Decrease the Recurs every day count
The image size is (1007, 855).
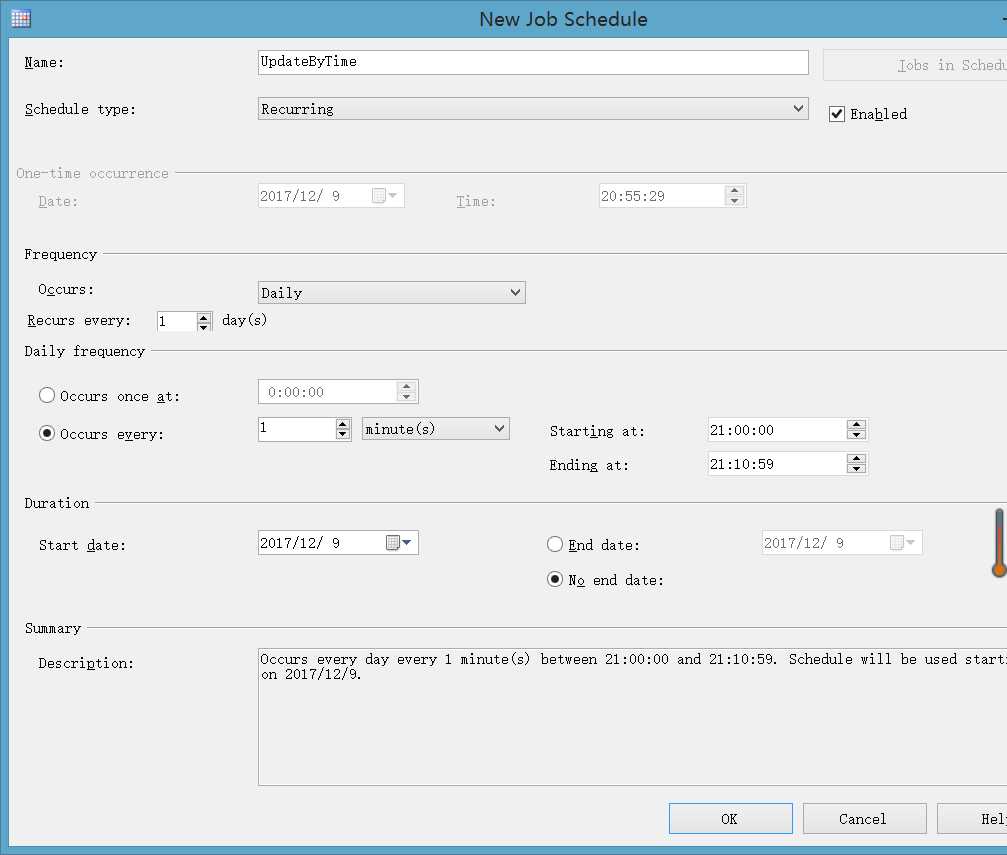[x=204, y=326]
